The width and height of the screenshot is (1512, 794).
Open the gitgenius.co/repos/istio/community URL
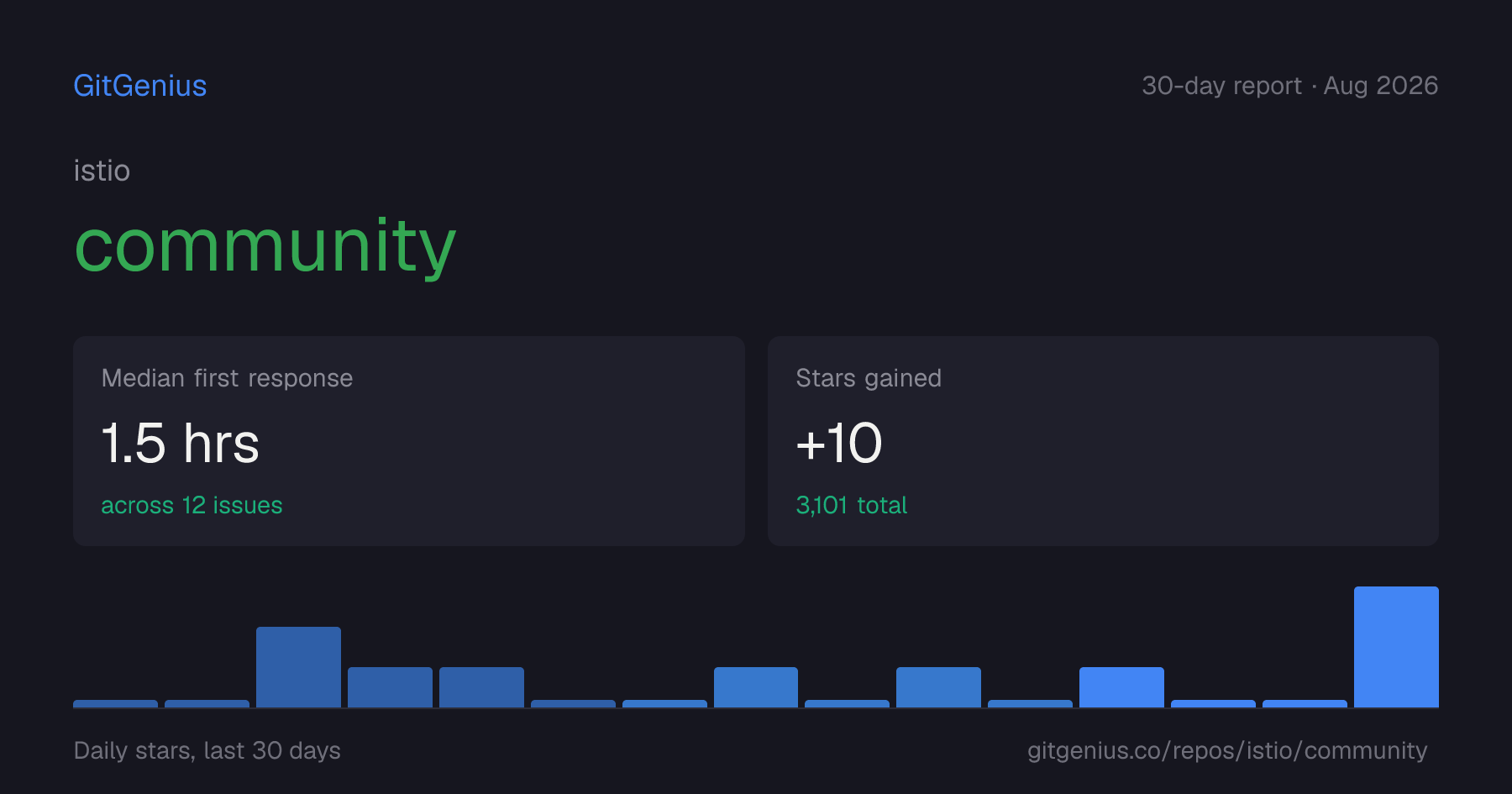pyautogui.click(x=1227, y=750)
